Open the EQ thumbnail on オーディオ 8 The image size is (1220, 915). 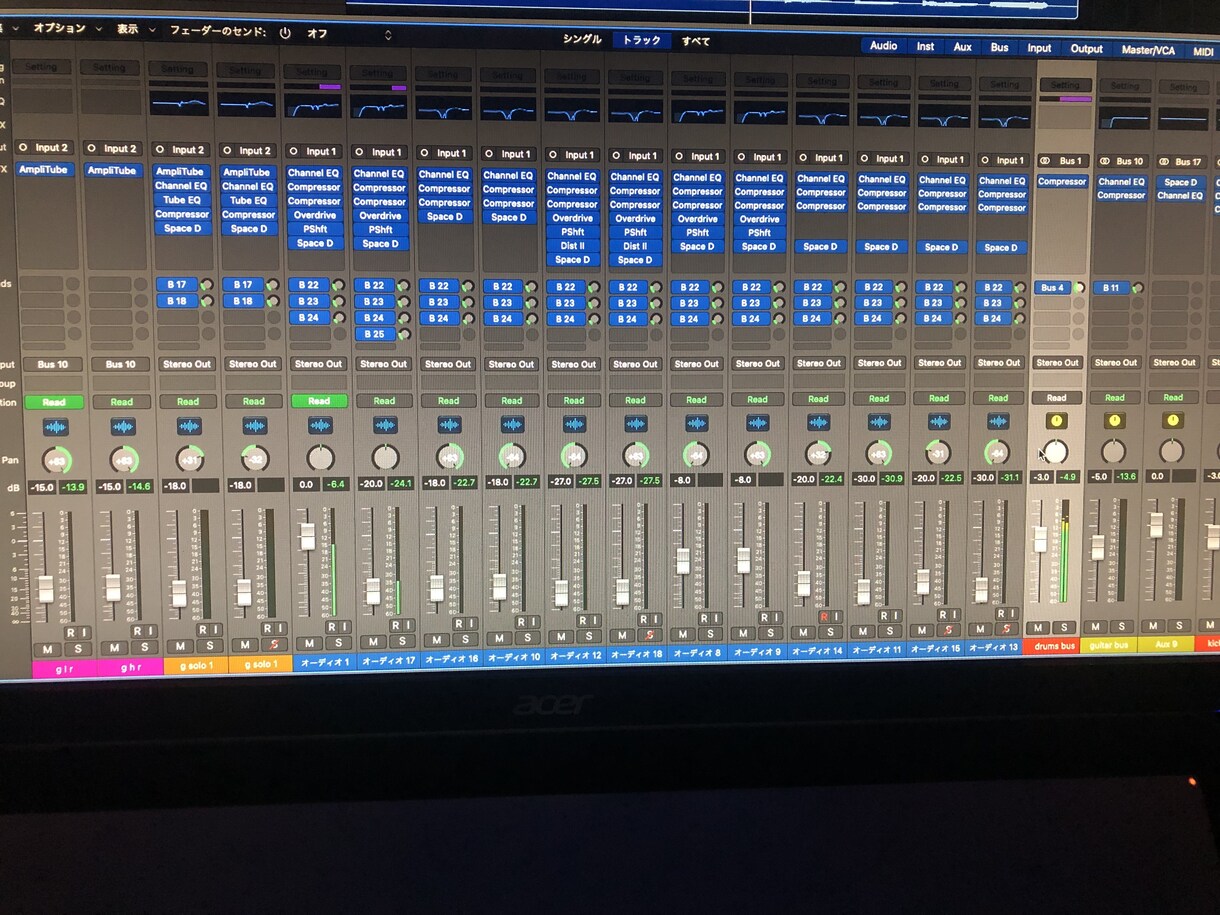(697, 110)
